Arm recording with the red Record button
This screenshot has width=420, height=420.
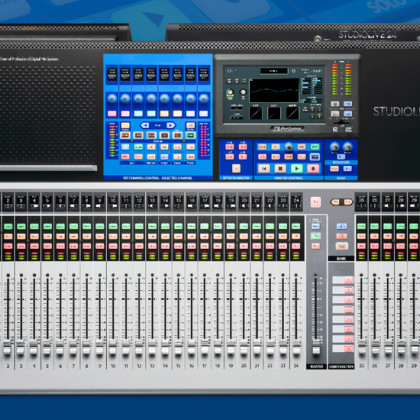coord(313,168)
